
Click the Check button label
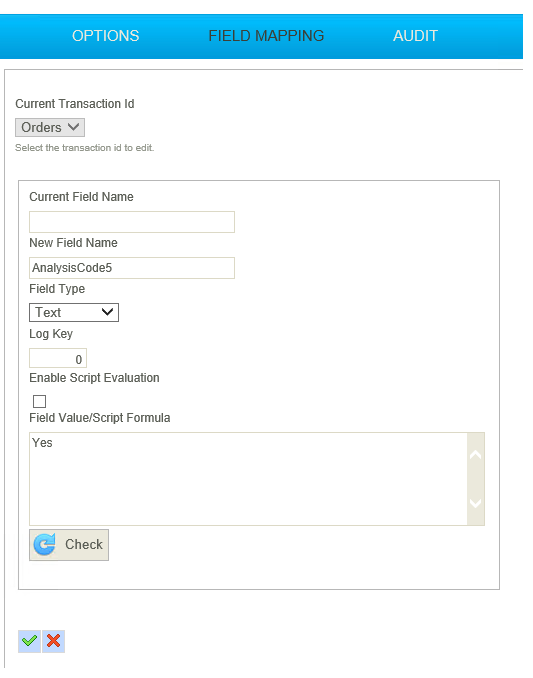pos(84,544)
